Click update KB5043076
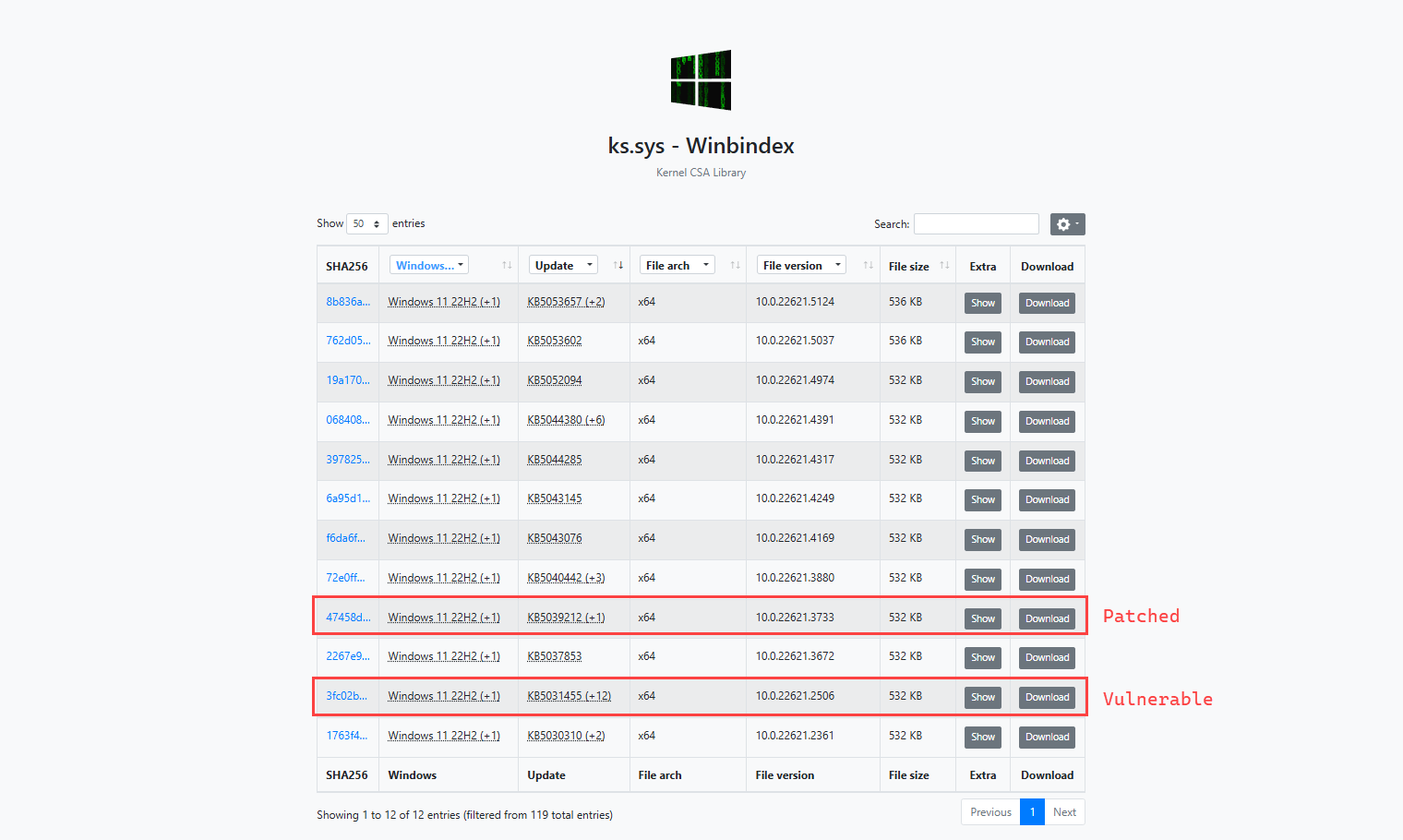 click(555, 538)
